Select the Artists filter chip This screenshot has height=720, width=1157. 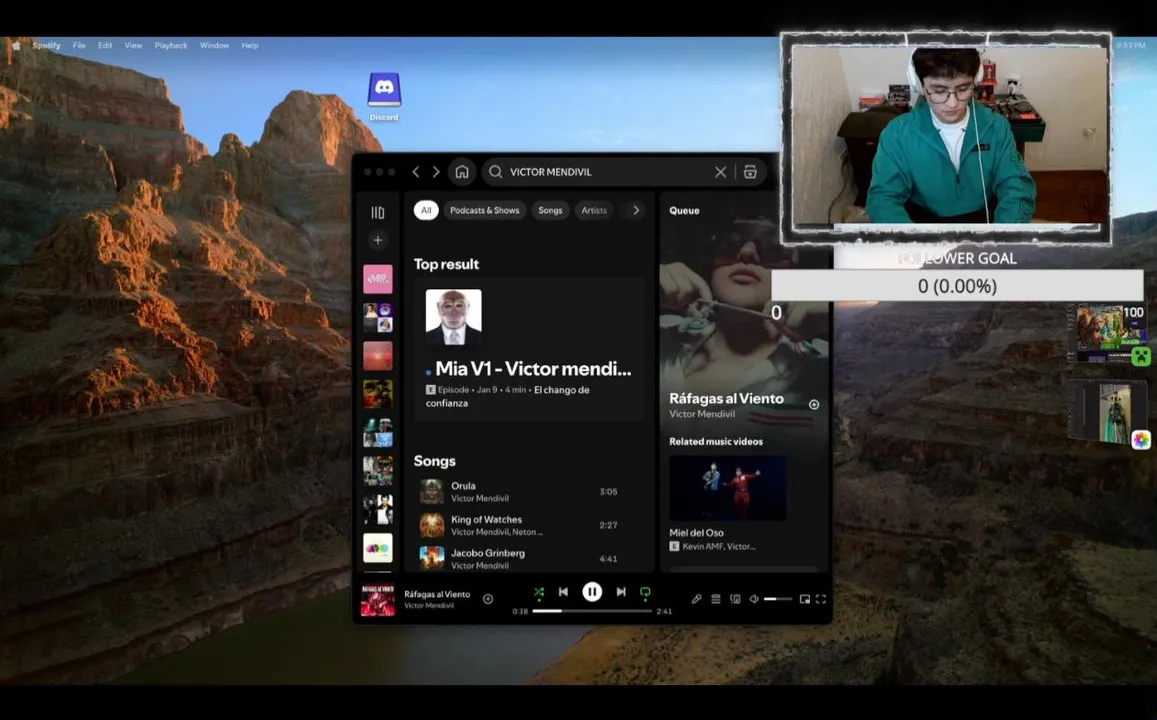[x=594, y=210]
